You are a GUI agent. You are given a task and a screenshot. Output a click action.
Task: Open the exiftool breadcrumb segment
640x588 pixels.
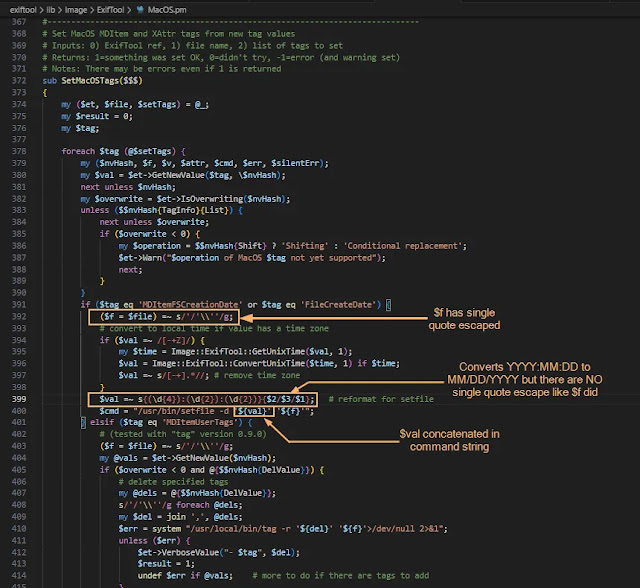pos(23,10)
